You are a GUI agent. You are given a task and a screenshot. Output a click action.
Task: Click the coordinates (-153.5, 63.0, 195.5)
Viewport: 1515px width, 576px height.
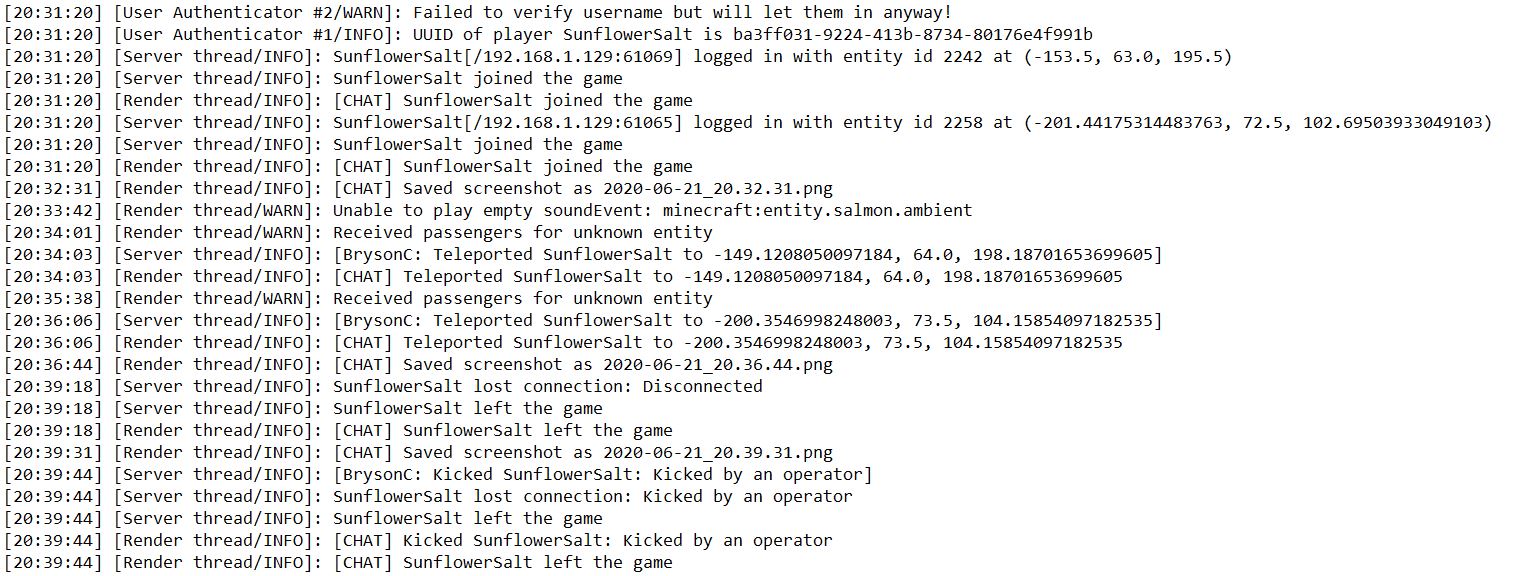click(1128, 56)
